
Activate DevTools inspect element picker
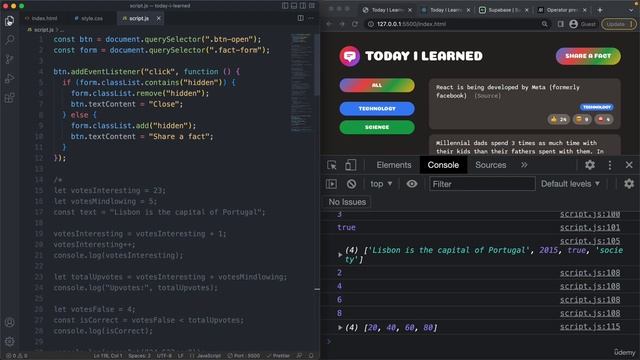pos(331,165)
